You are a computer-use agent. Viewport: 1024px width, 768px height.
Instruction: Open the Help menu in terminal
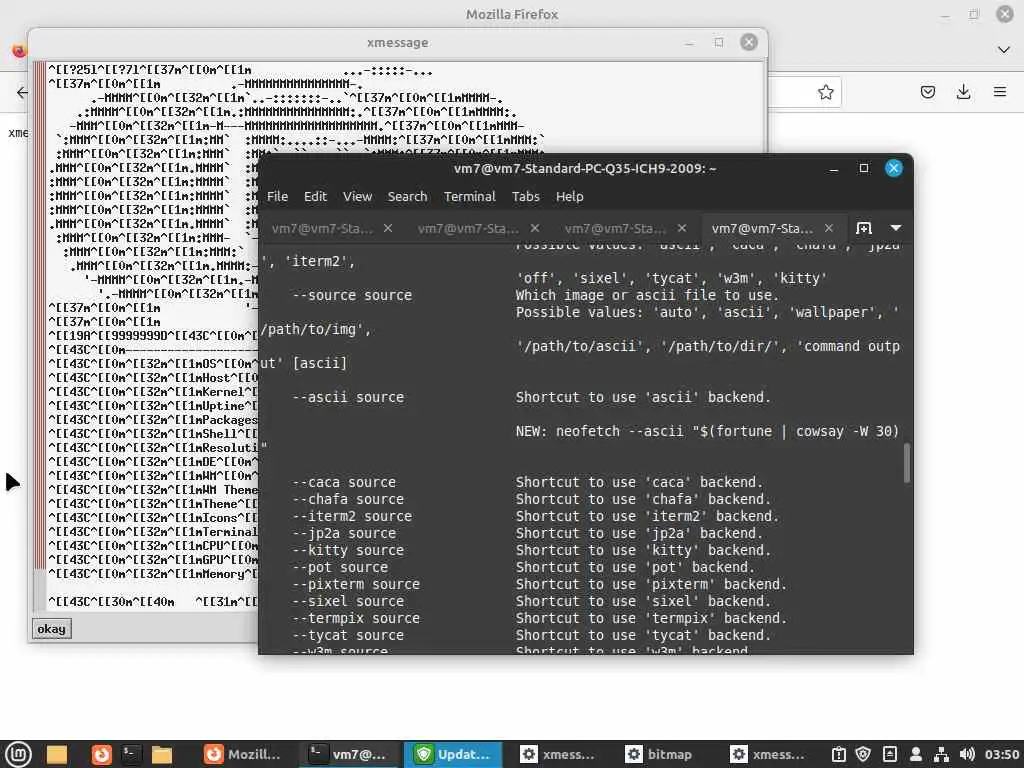tap(569, 197)
